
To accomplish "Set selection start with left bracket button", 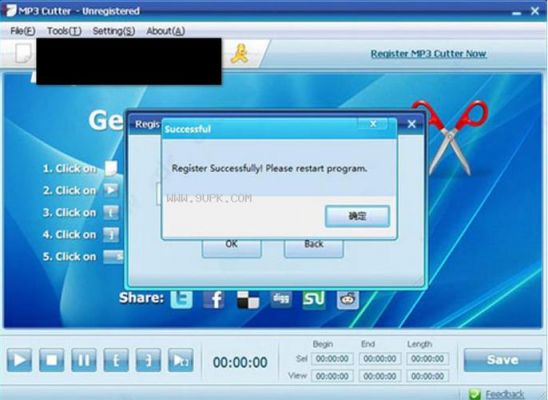I will pyautogui.click(x=116, y=360).
